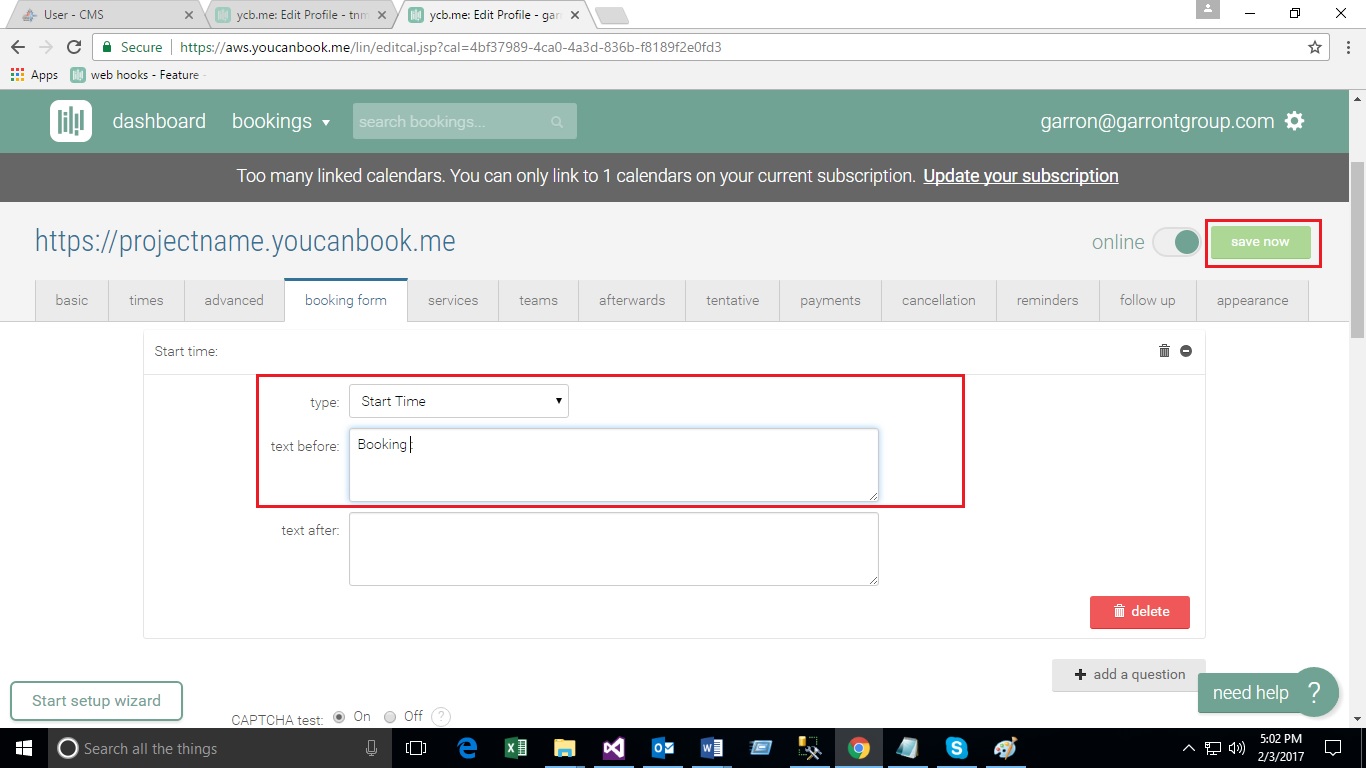
Task: Reload the page using the refresh icon
Action: 74,47
